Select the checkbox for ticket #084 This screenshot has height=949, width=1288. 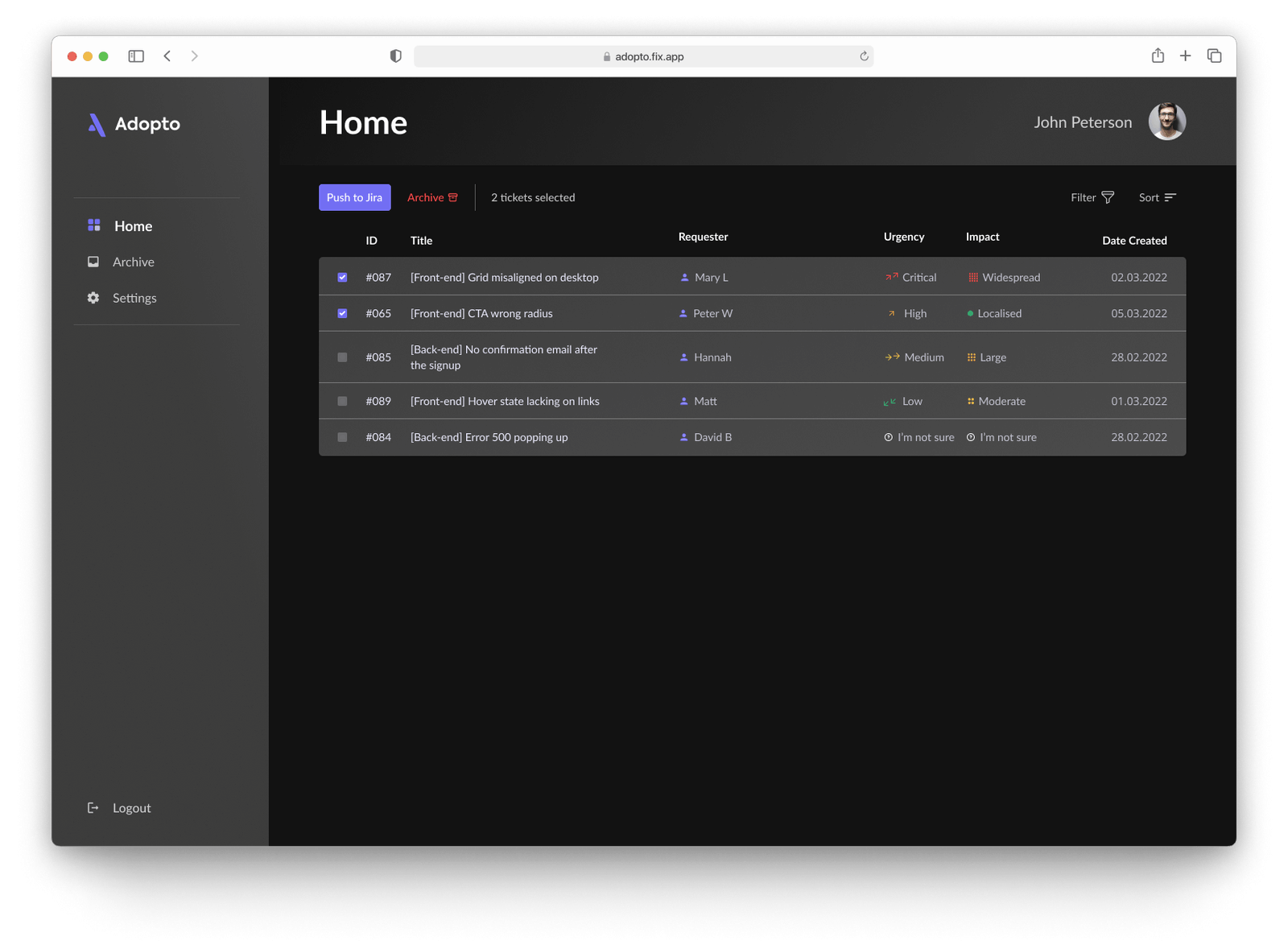click(342, 437)
